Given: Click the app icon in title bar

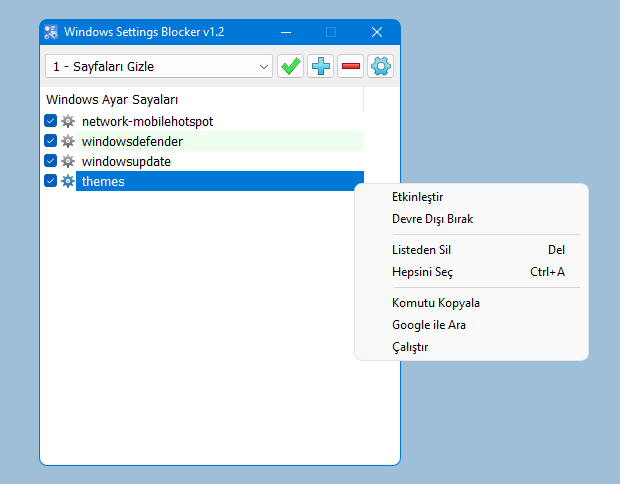Looking at the screenshot, I should 51,32.
